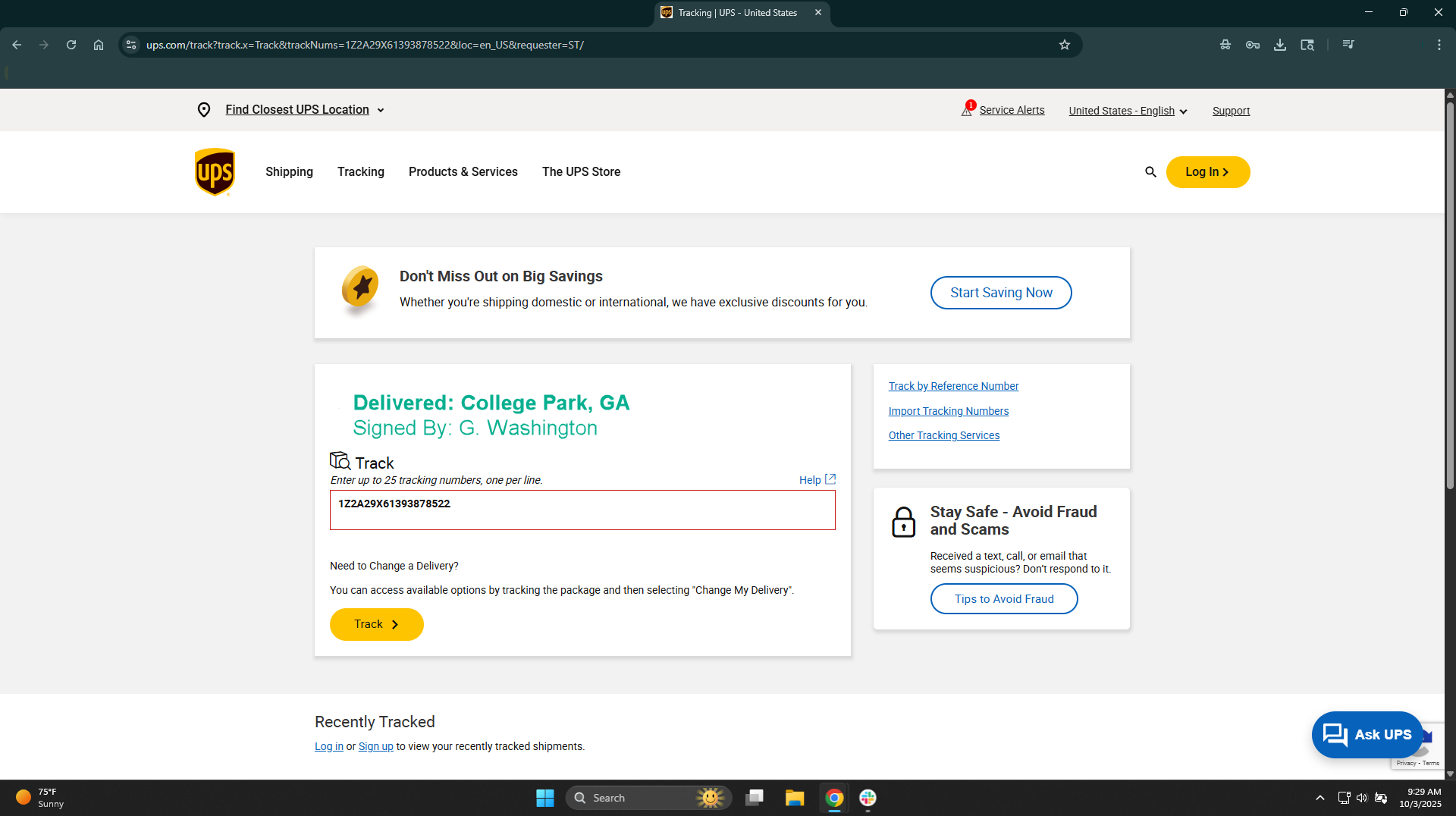Click the network icon in system tray
1456x816 pixels.
(1344, 798)
